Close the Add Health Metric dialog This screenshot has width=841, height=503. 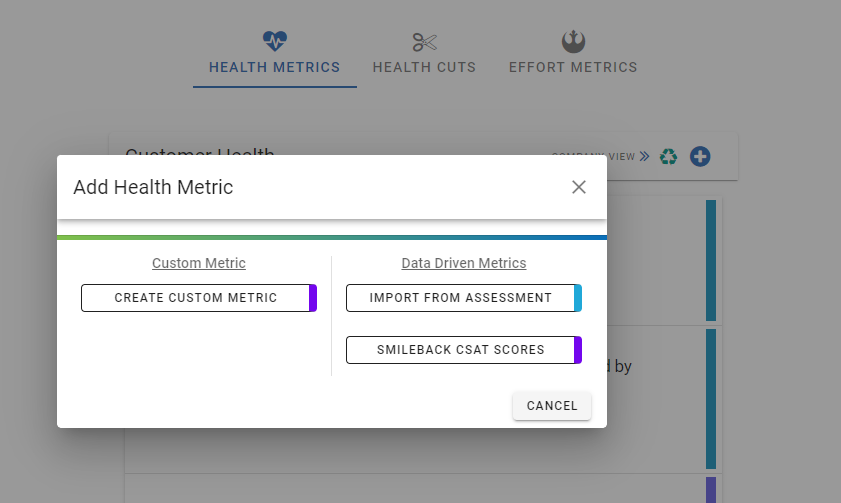[579, 187]
